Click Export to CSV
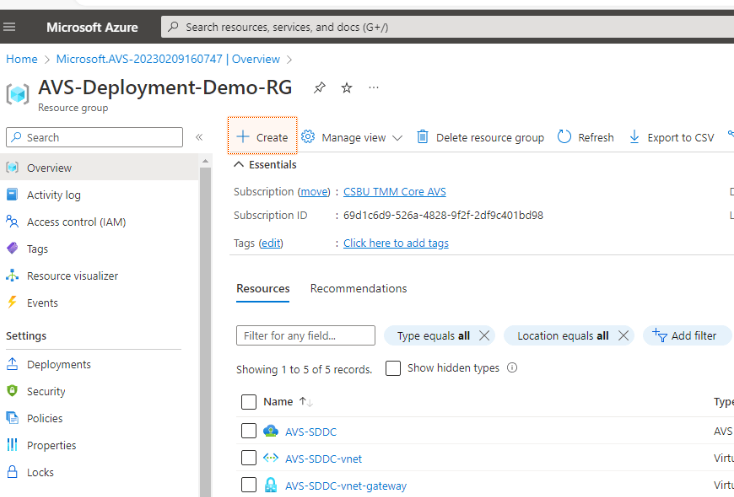734x497 pixels. coord(671,137)
